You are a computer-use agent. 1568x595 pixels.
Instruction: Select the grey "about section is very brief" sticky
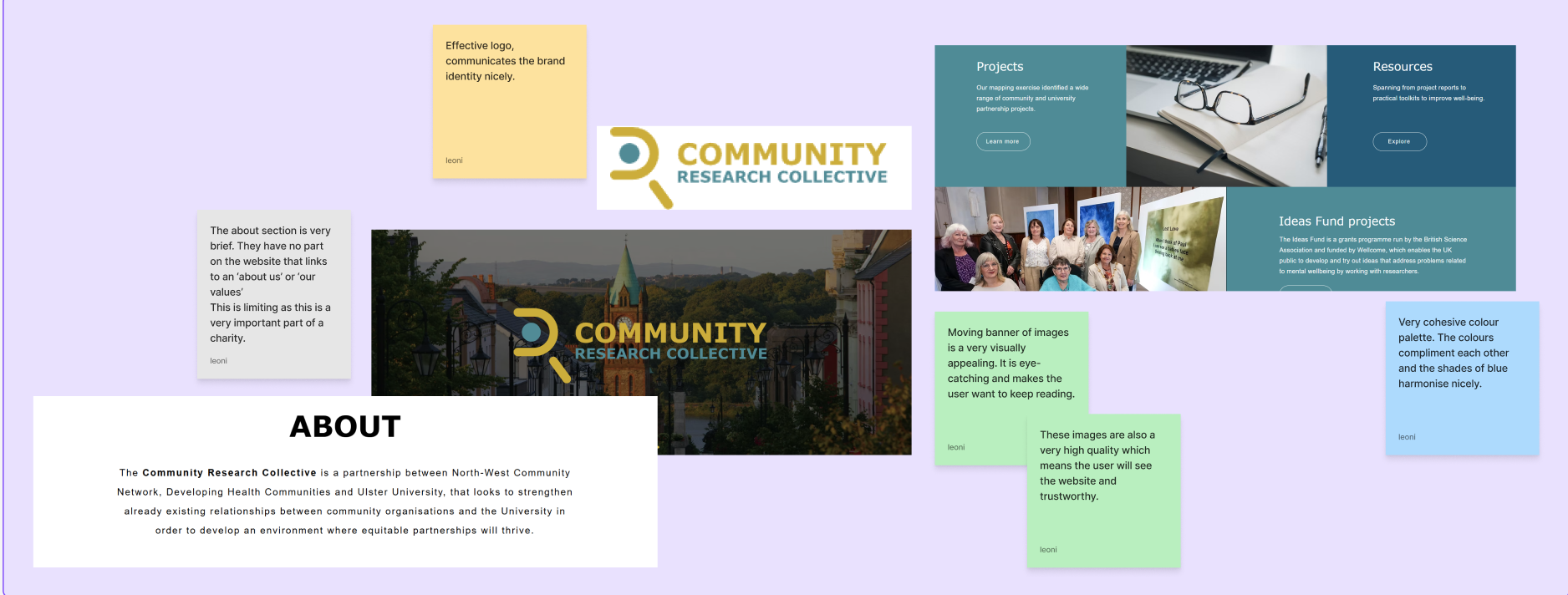pos(273,294)
